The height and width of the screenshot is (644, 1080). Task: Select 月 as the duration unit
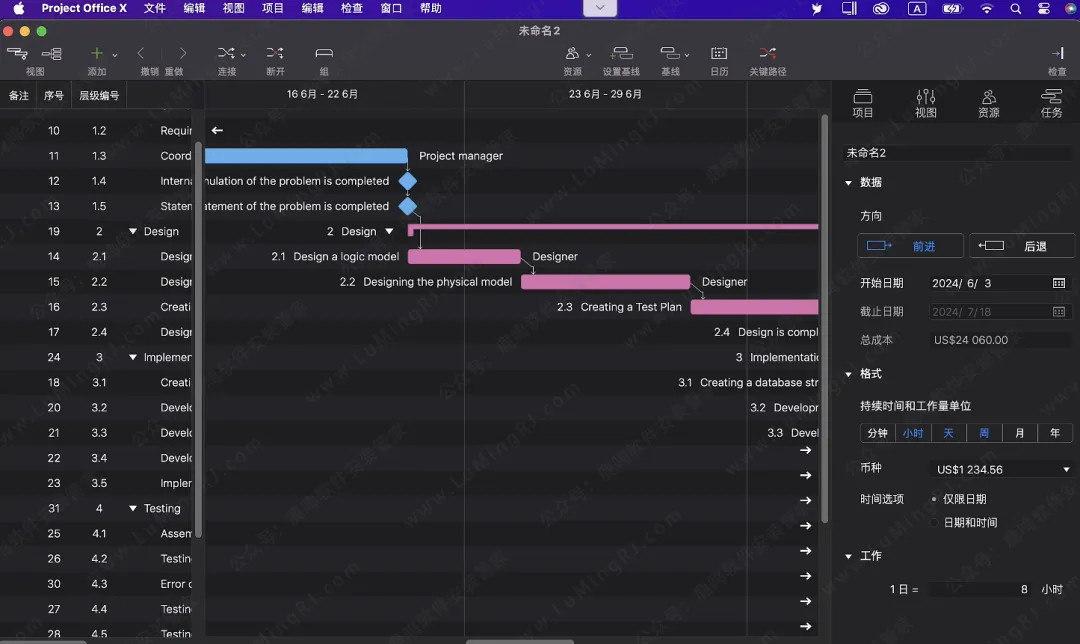(1019, 433)
